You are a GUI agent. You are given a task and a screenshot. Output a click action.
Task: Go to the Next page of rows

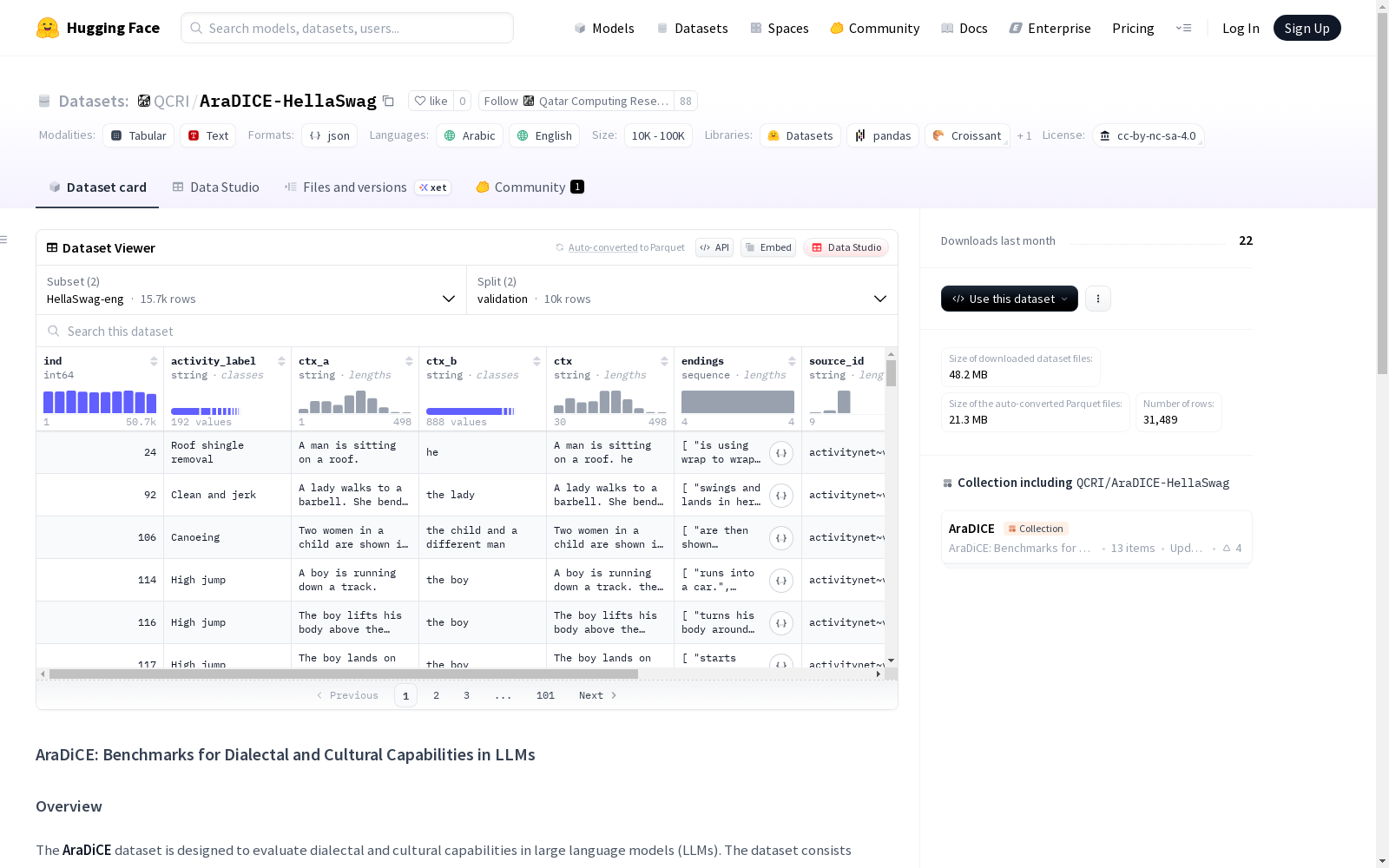(x=598, y=695)
